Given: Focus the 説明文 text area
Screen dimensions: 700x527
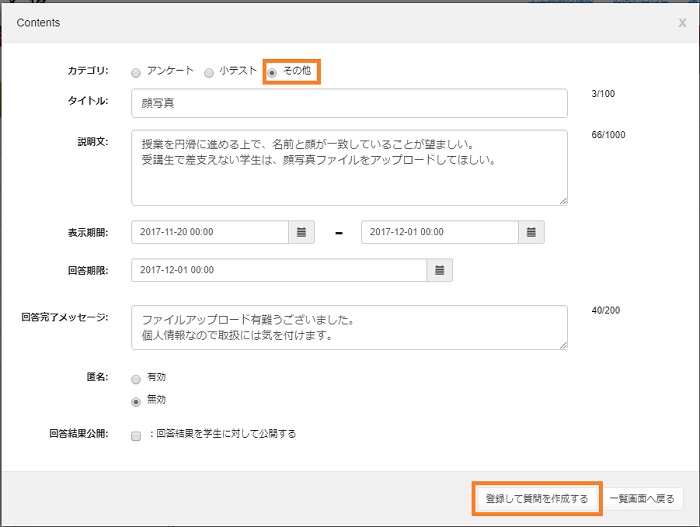Looking at the screenshot, I should tap(349, 168).
